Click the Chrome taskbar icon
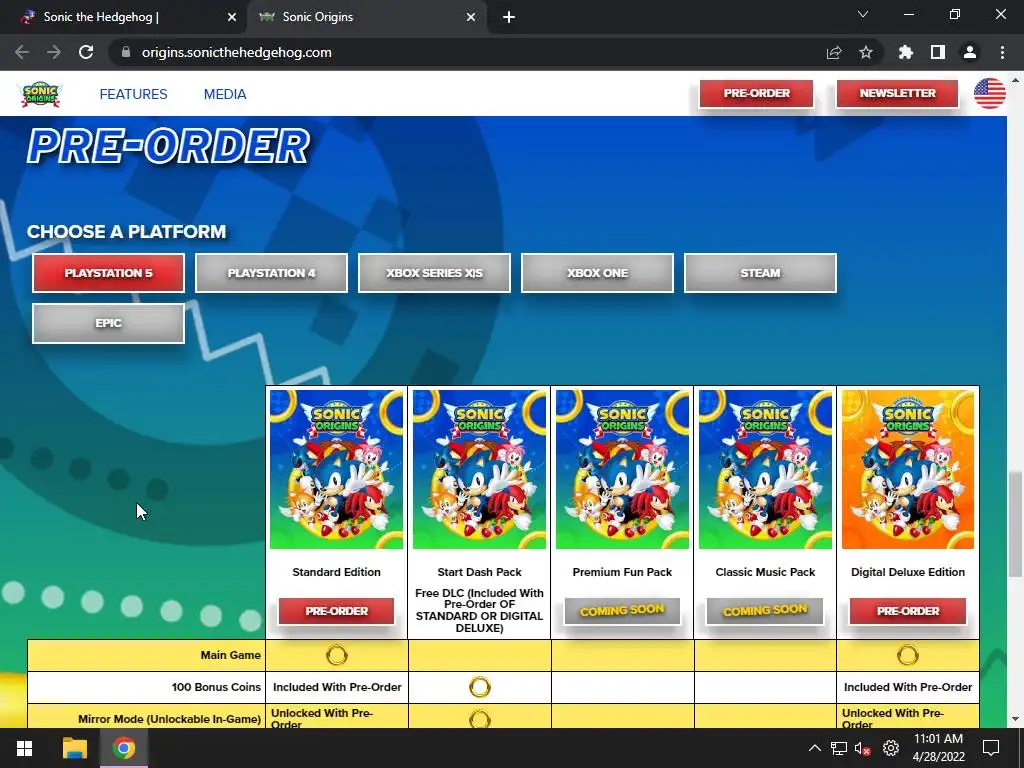The height and width of the screenshot is (768, 1024). tap(123, 748)
